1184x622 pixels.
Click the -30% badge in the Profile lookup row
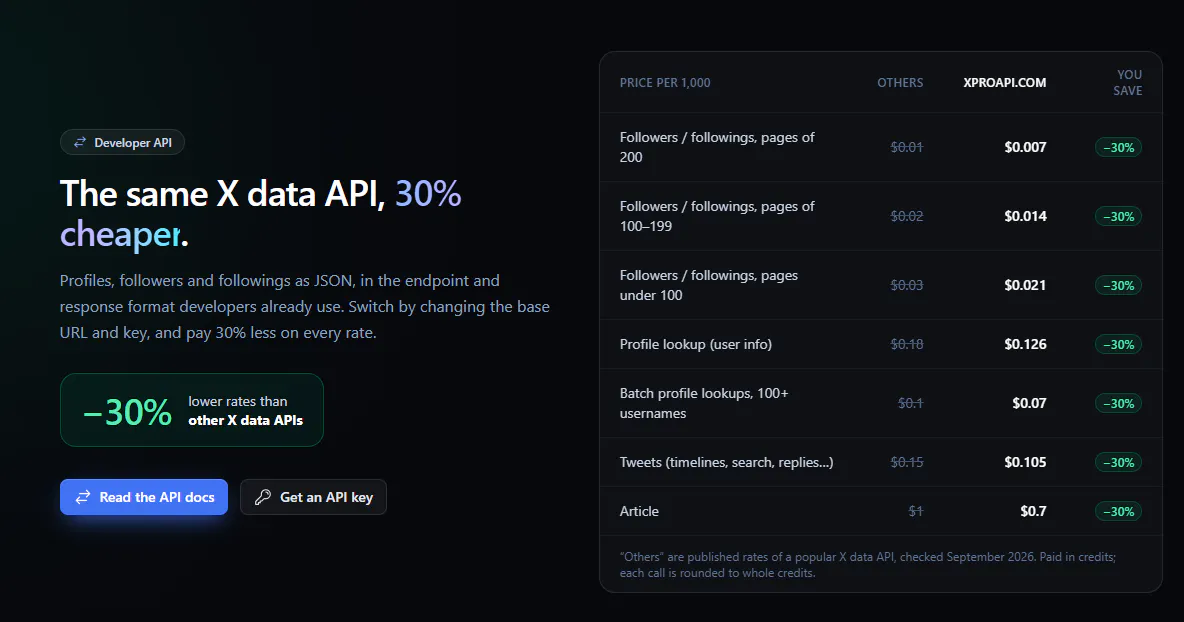click(x=1118, y=344)
